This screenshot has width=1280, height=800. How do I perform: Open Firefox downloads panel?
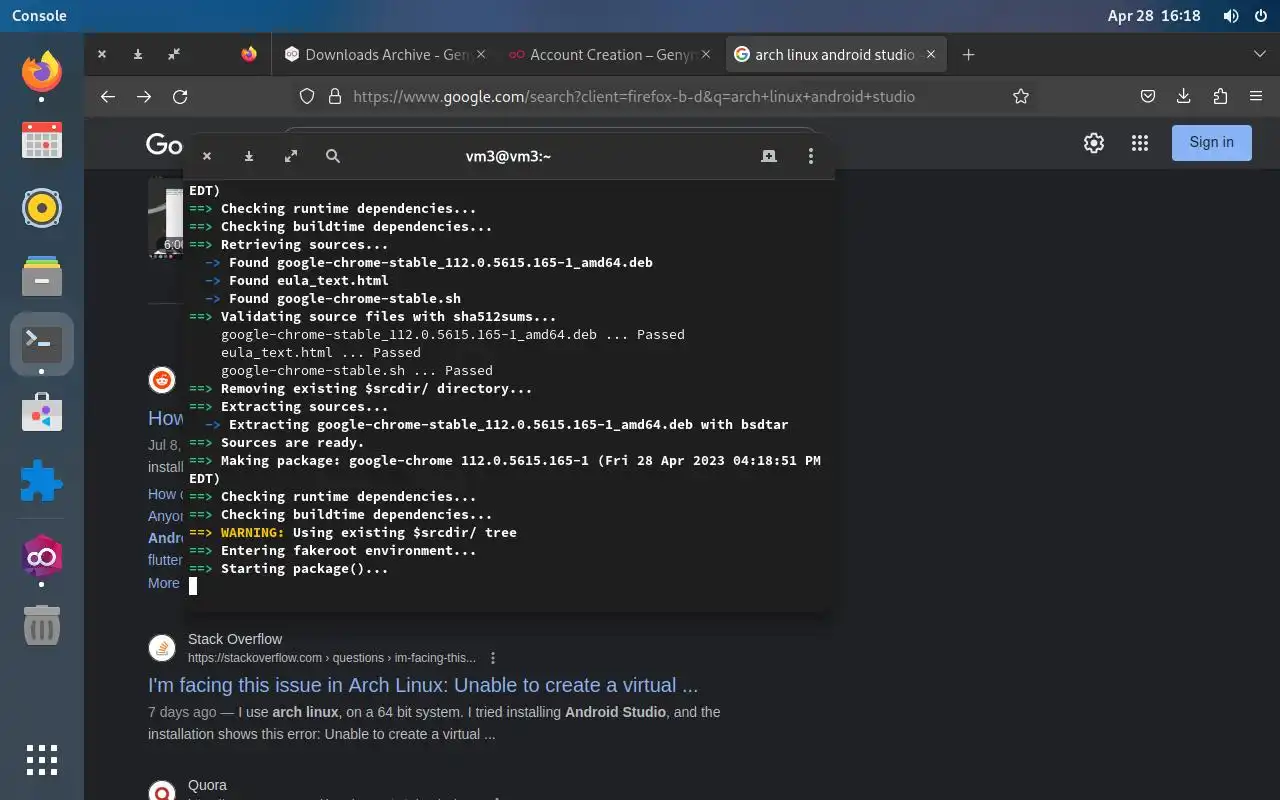pos(1184,97)
